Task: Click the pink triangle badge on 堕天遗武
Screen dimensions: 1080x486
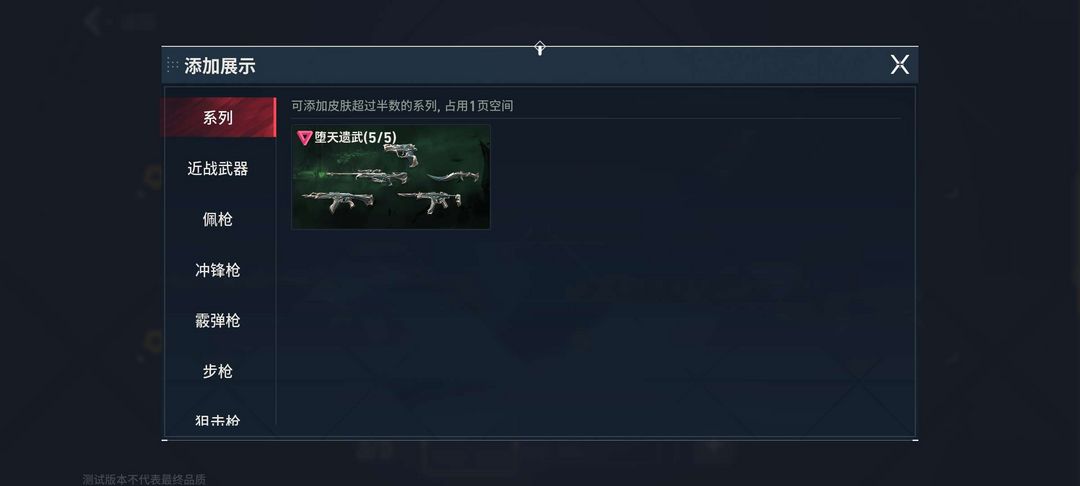Action: click(304, 138)
